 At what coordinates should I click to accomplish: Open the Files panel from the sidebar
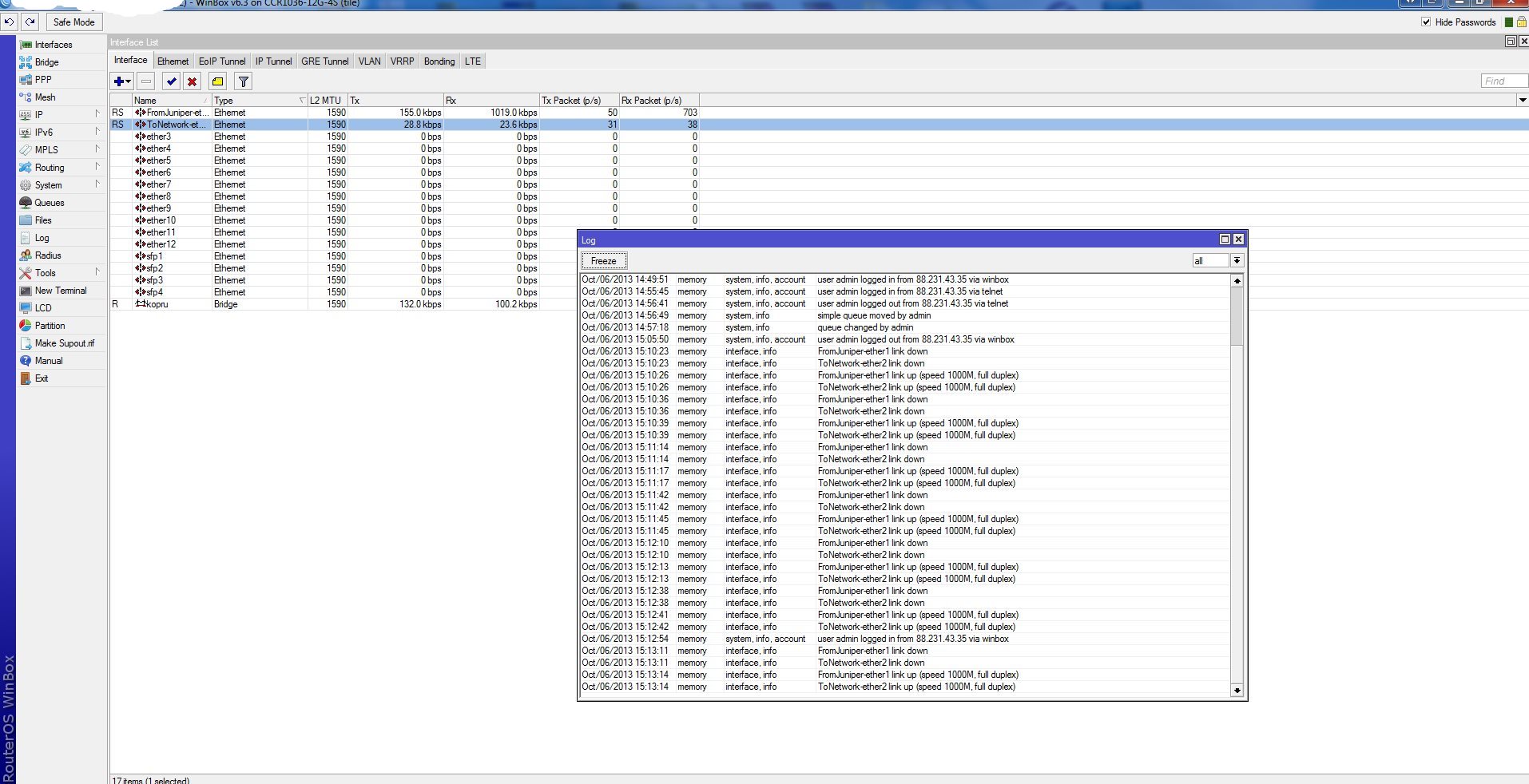pyautogui.click(x=42, y=220)
